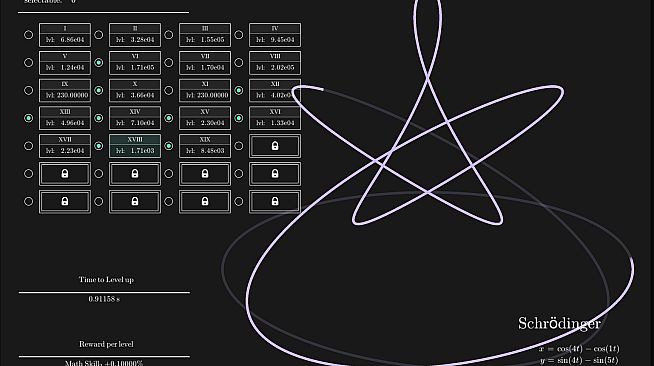Click the item XIX box
This screenshot has height=366, width=654.
pyautogui.click(x=205, y=146)
